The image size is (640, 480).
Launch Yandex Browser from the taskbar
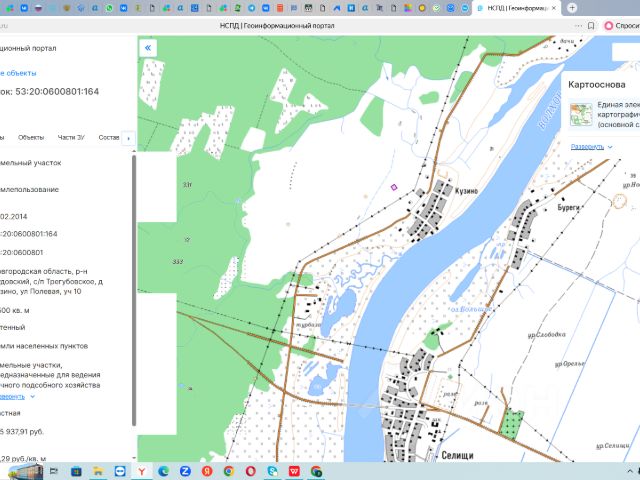tap(143, 471)
